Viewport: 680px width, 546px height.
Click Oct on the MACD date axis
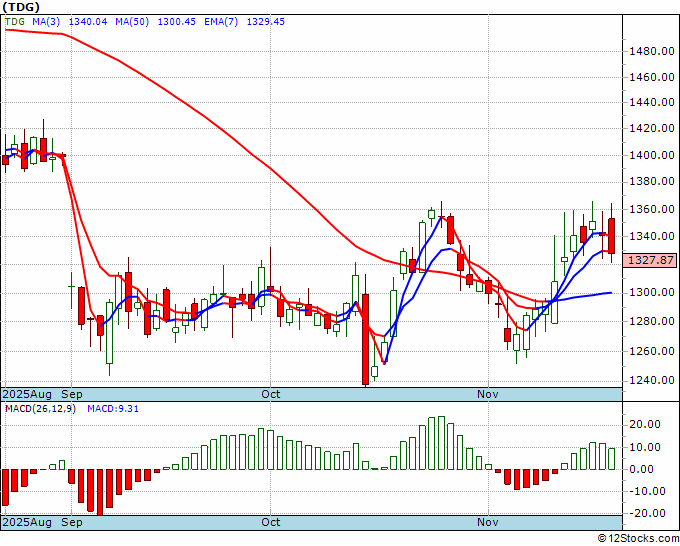click(x=271, y=523)
